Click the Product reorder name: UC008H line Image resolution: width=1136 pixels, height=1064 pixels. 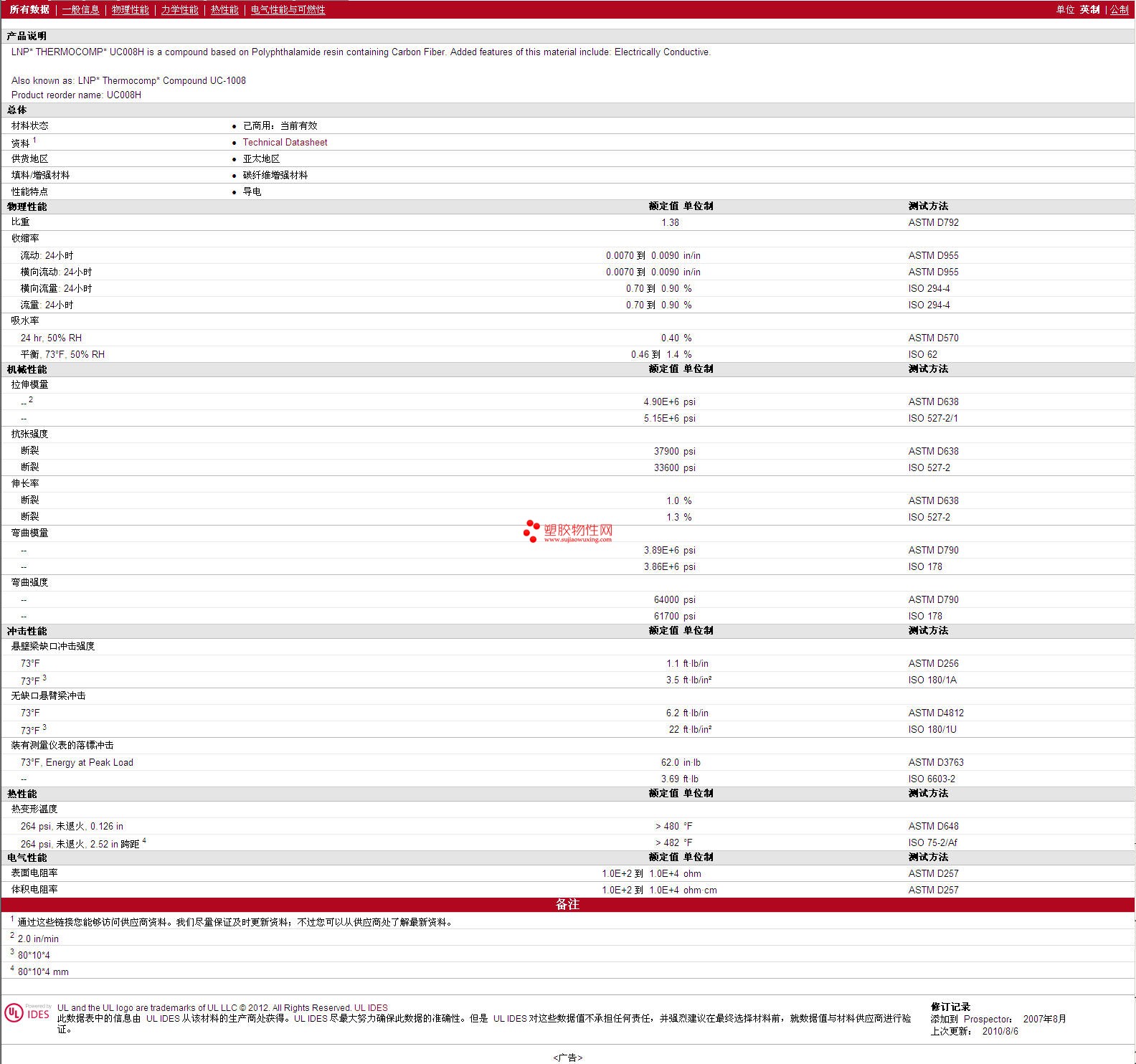tap(76, 95)
